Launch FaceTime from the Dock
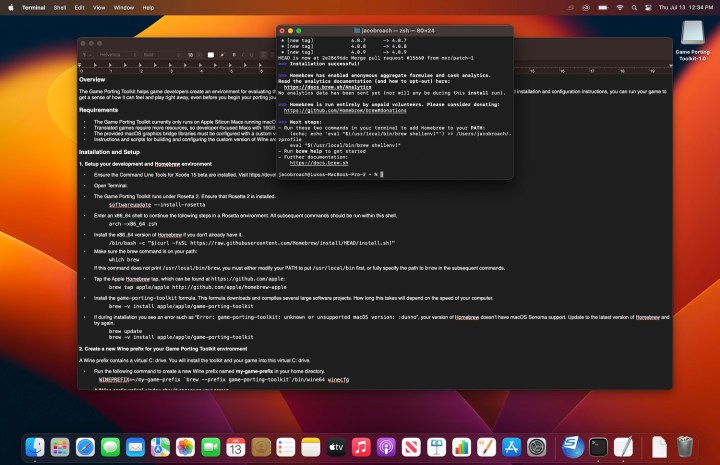The height and width of the screenshot is (465, 720). tap(210, 447)
